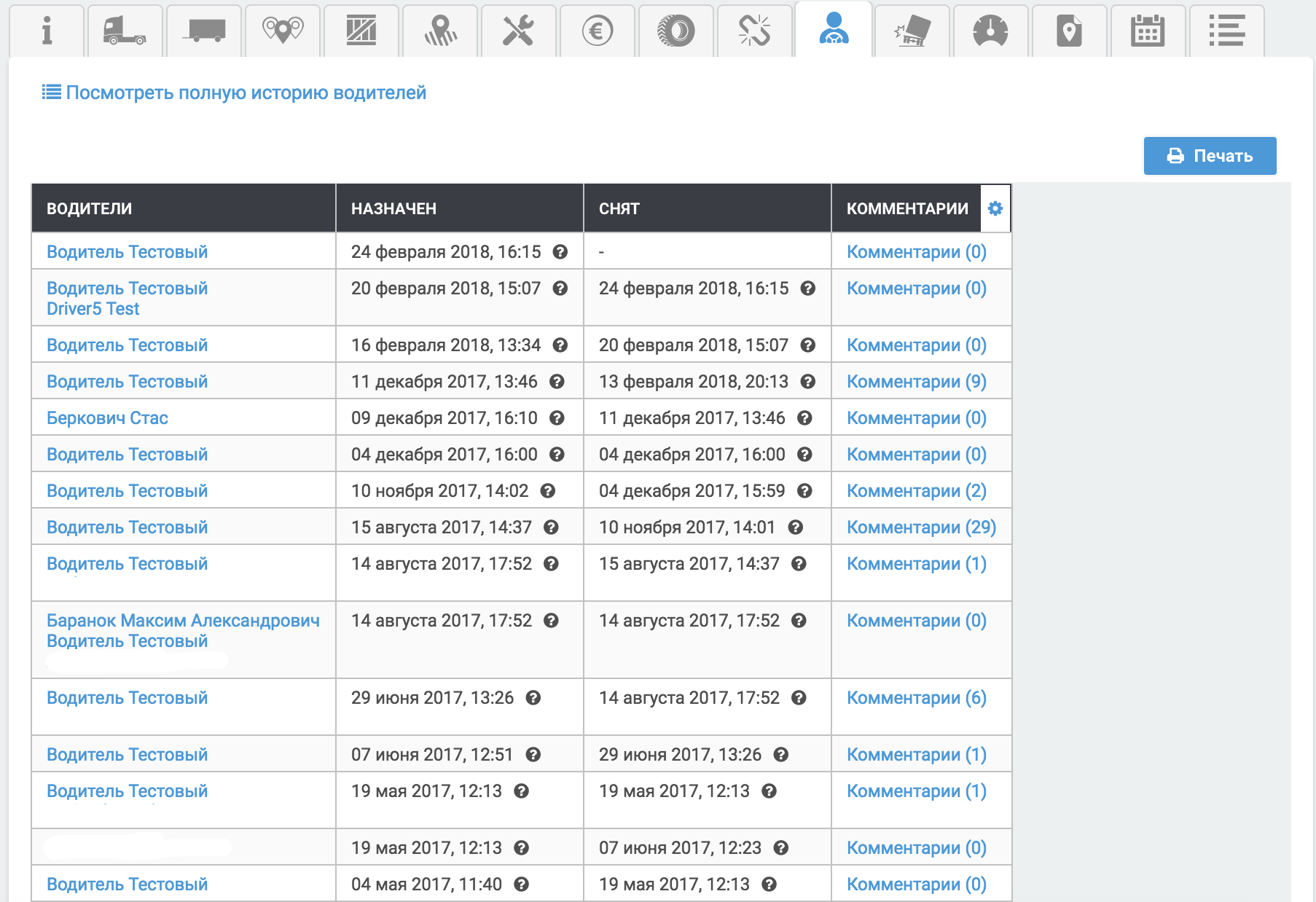Click the table settings gear icon
This screenshot has width=1316, height=902.
(995, 208)
